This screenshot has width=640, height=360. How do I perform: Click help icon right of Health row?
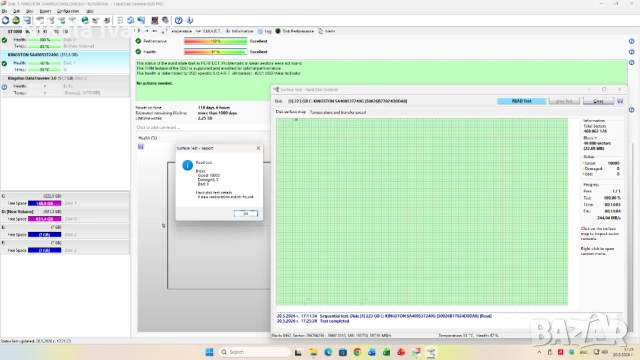631,52
